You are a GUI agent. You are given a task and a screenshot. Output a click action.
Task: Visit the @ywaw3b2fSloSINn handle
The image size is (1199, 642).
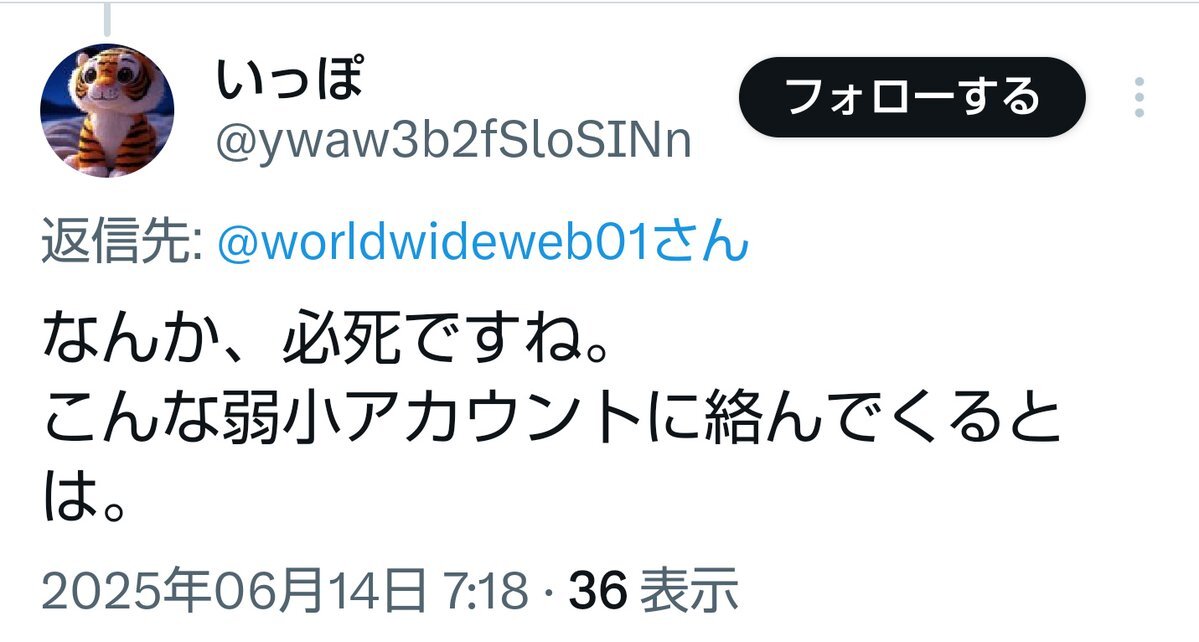pyautogui.click(x=453, y=141)
